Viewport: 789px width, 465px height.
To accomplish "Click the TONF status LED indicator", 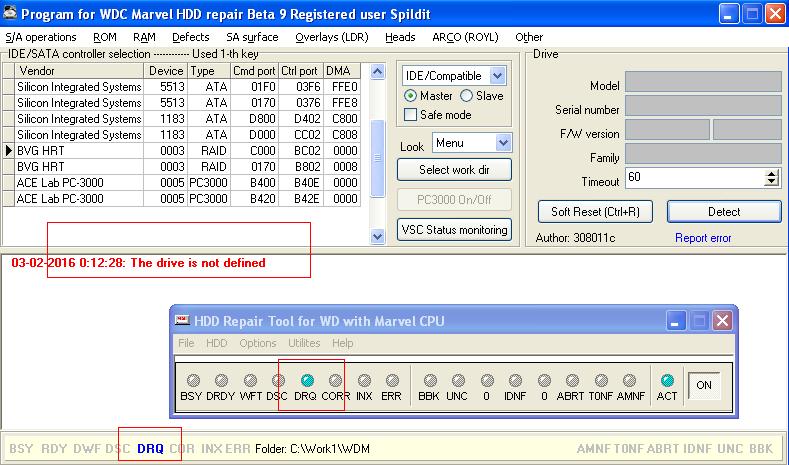I will coord(601,380).
